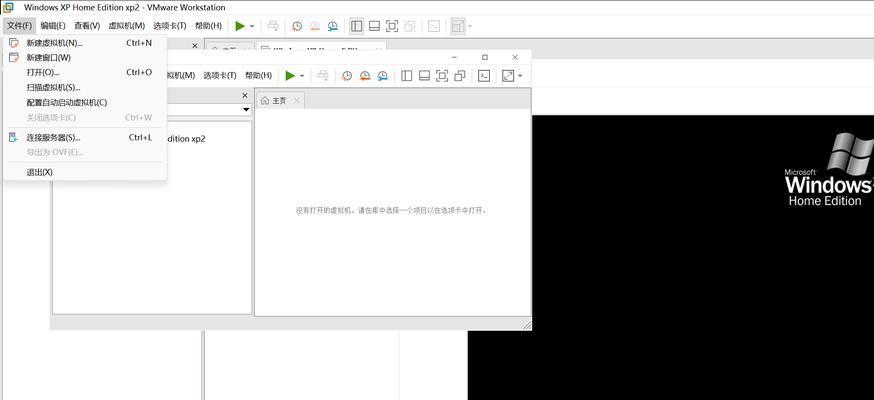Screen dimensions: 874x400
Task: Open 选项卡(T) menu in front window
Action: pyautogui.click(x=220, y=75)
